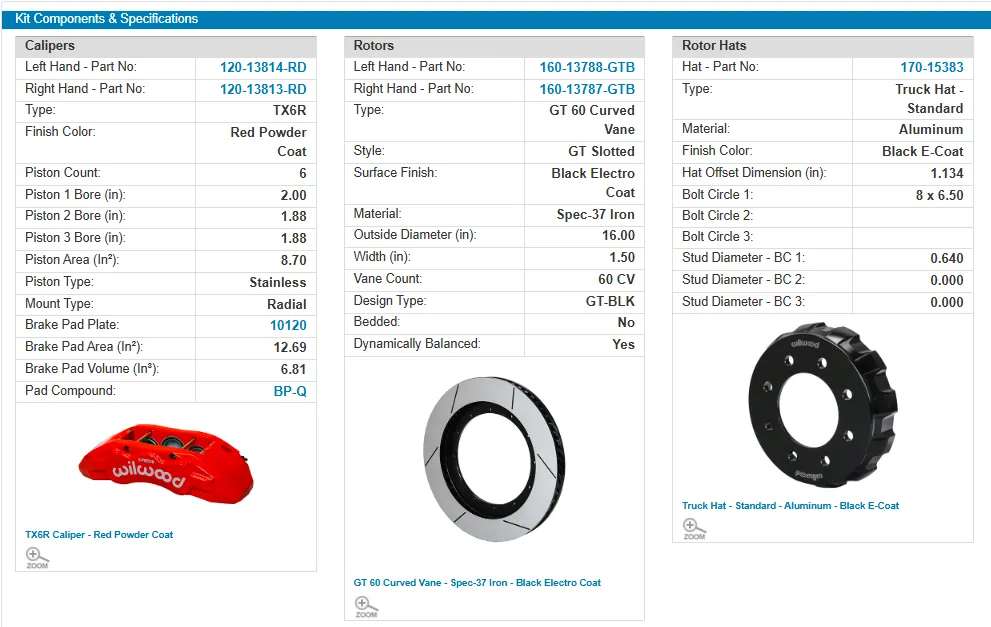Click zoom icon under TX6R caliper image
The image size is (991, 627).
37,558
